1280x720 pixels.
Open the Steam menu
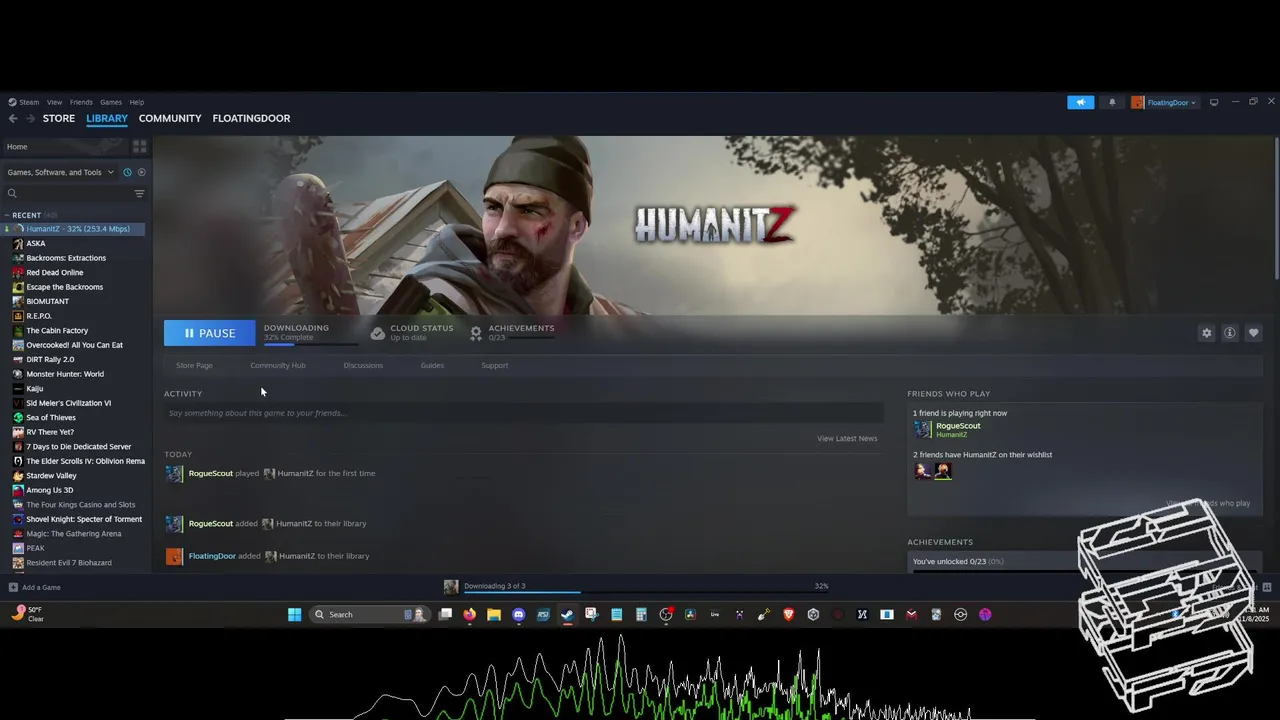[24, 102]
